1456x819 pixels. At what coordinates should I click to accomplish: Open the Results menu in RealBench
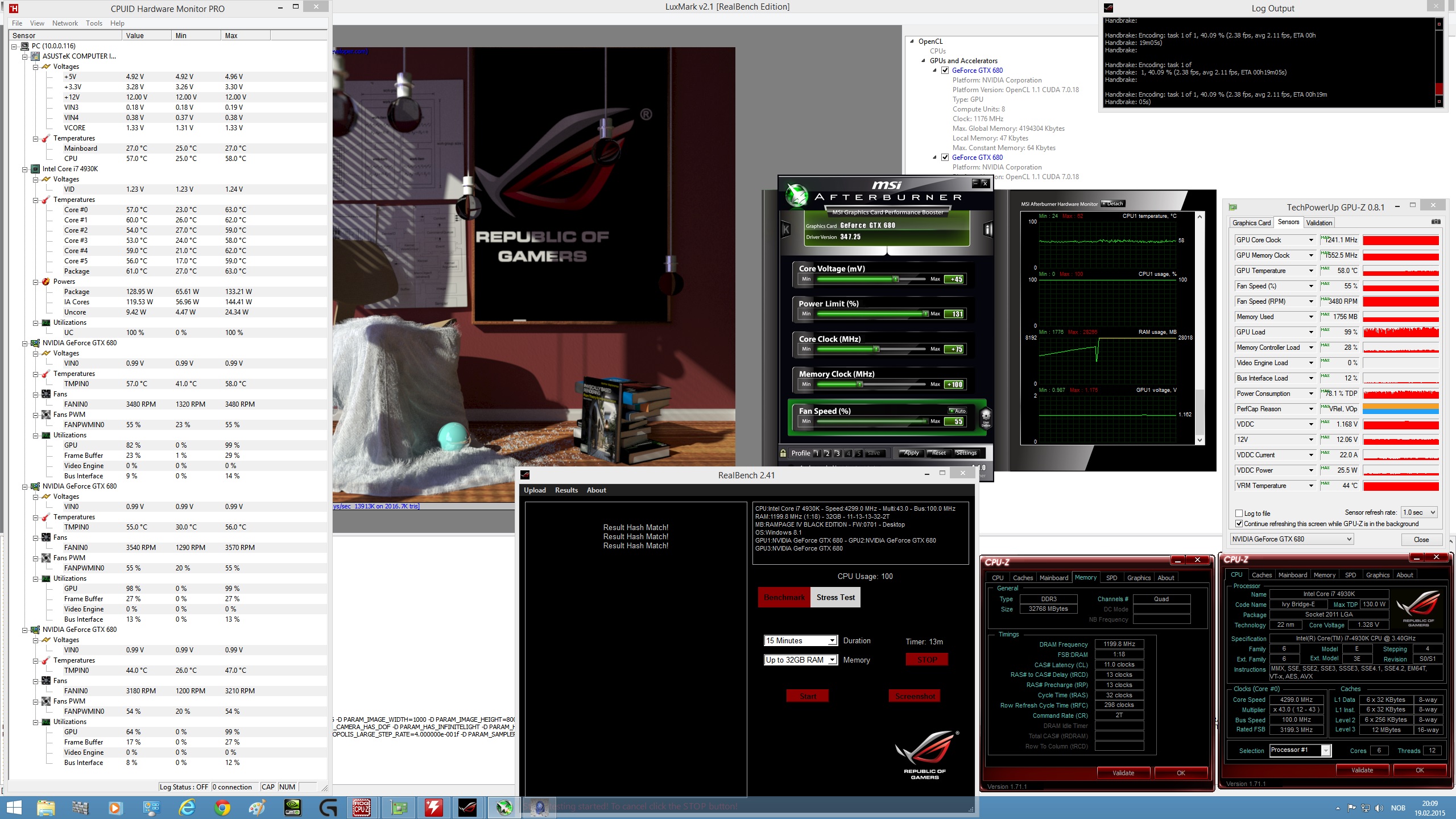tap(566, 490)
